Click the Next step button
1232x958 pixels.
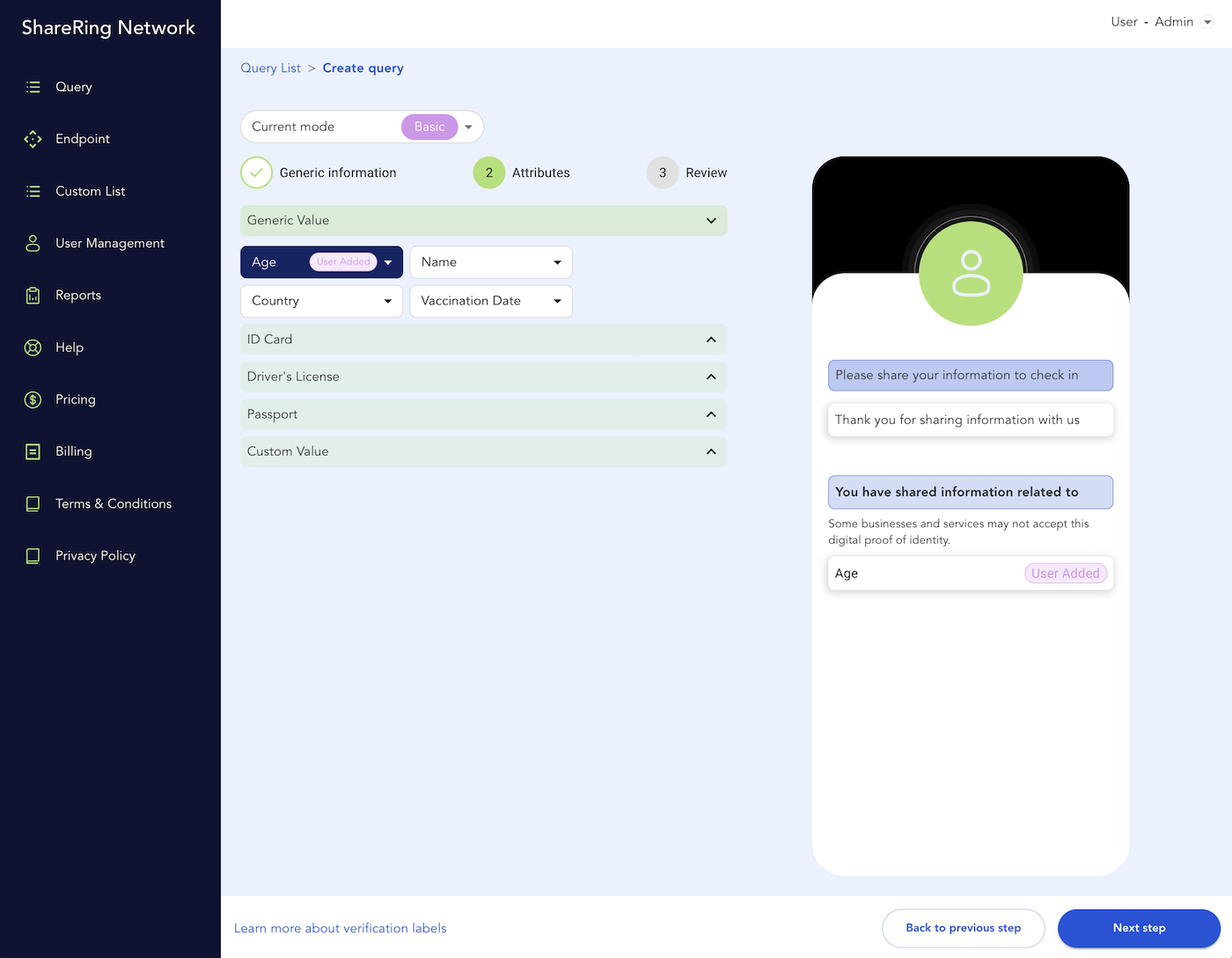[1139, 928]
